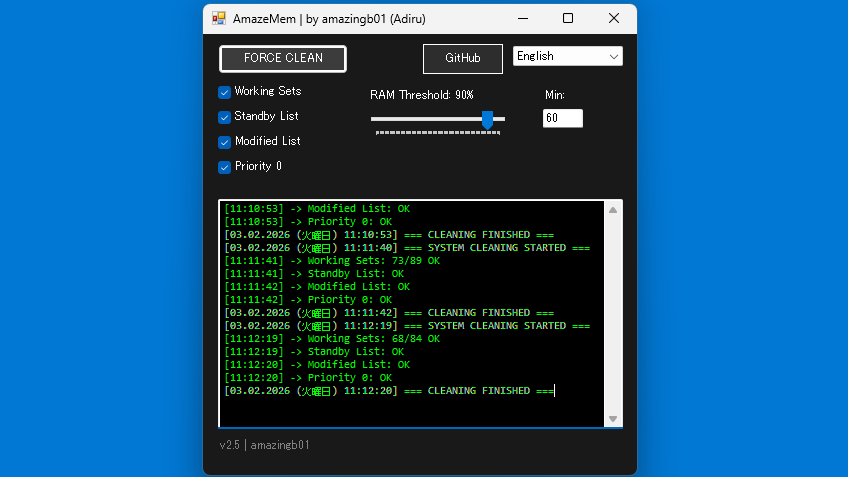Close the AmazeMem window
Viewport: 848px width, 477px height.
(x=614, y=18)
